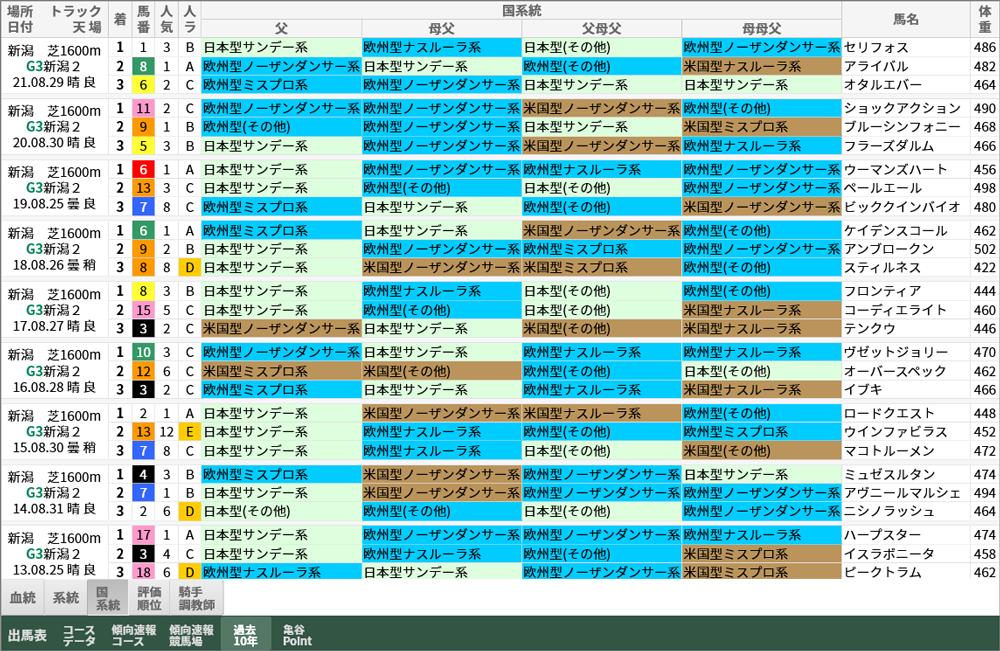This screenshot has height=651, width=1000.
Task: Open 傾向速報競馬場 menu item
Action: click(x=191, y=635)
